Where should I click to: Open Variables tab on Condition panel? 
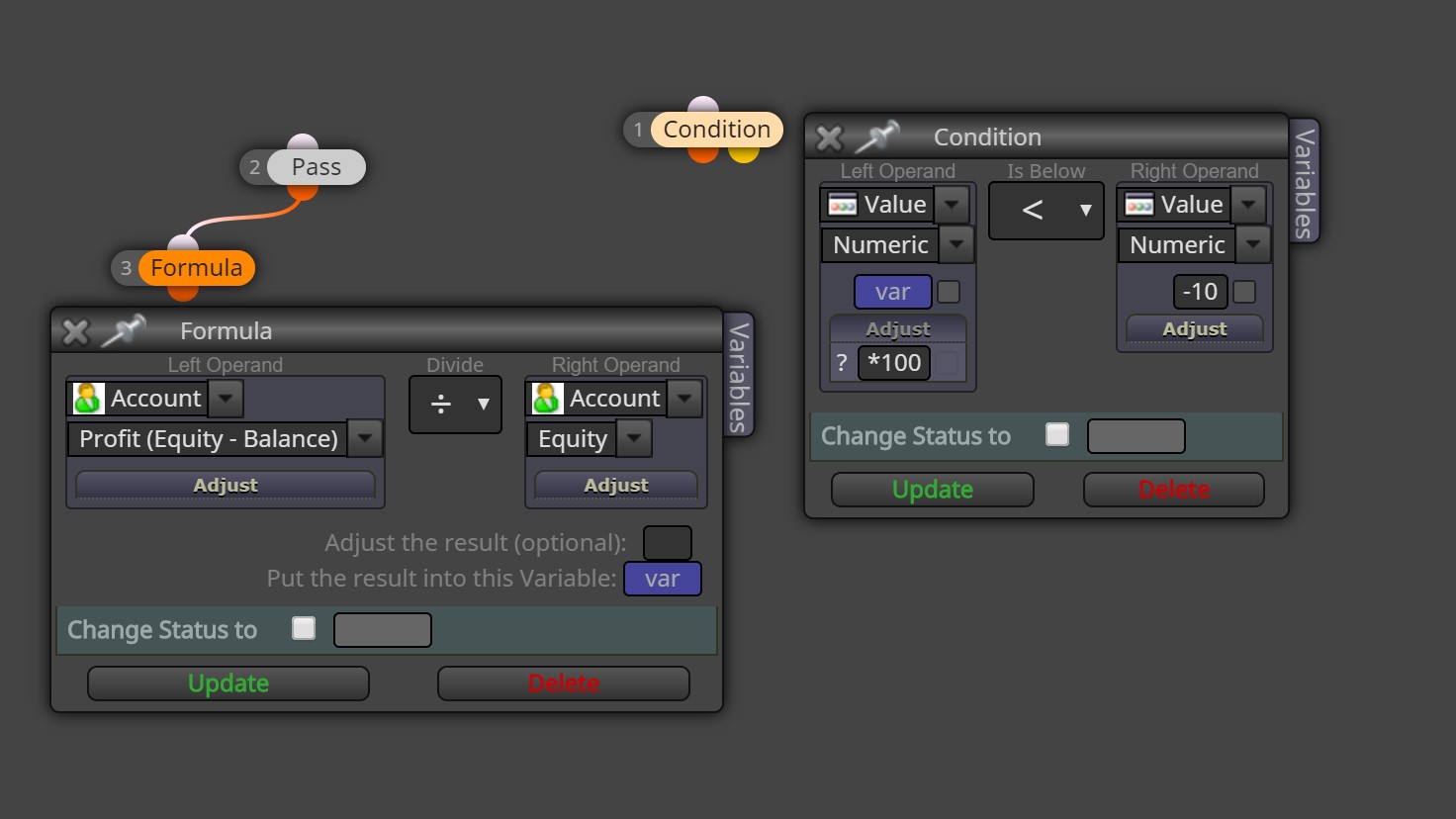[x=1304, y=182]
